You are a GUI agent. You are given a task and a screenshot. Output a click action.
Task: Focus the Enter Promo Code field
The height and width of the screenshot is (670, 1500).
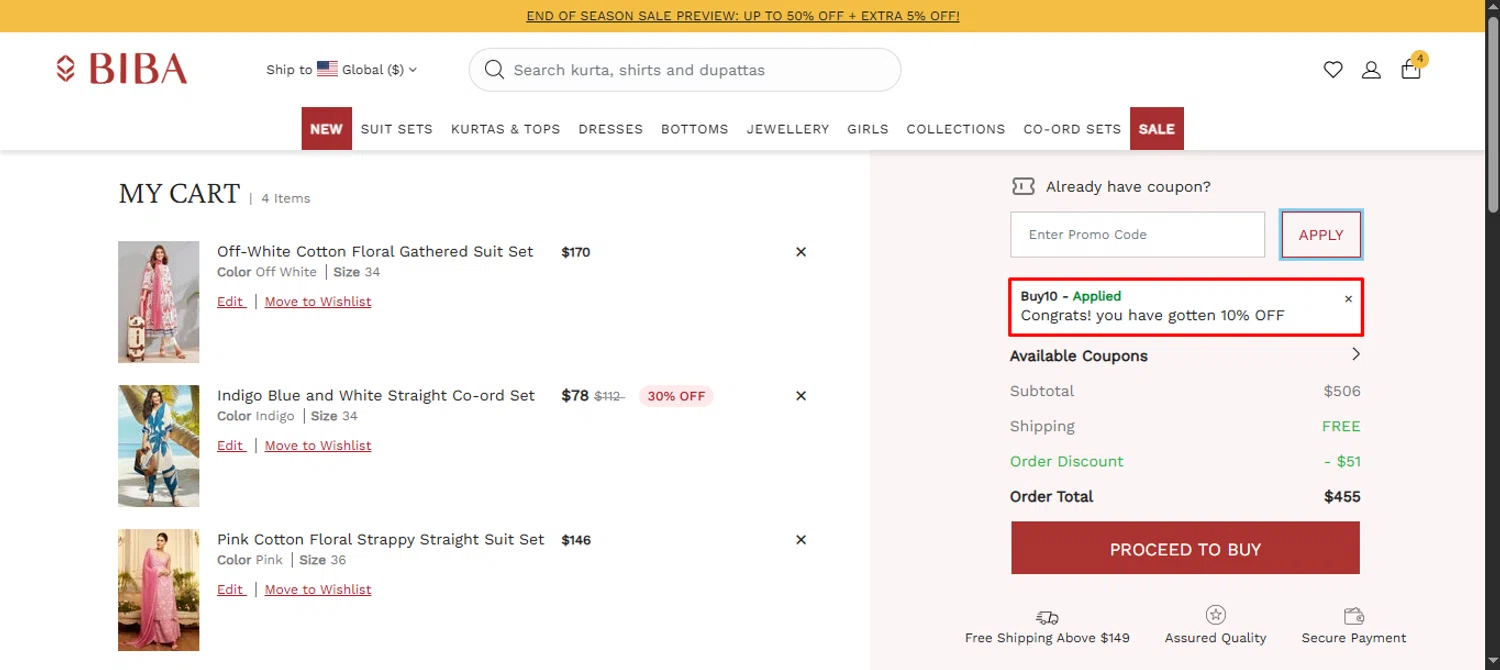coord(1138,235)
